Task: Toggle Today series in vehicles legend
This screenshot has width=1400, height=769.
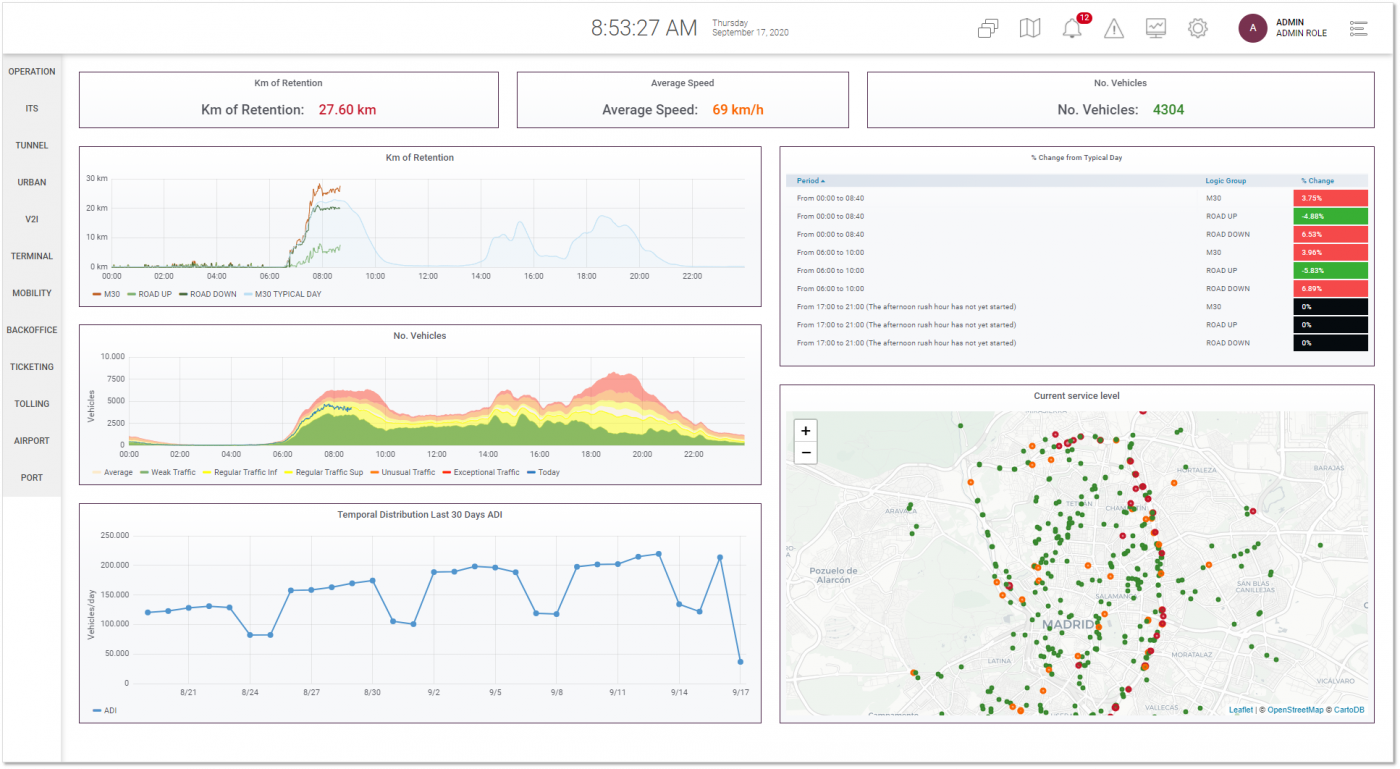Action: 543,472
